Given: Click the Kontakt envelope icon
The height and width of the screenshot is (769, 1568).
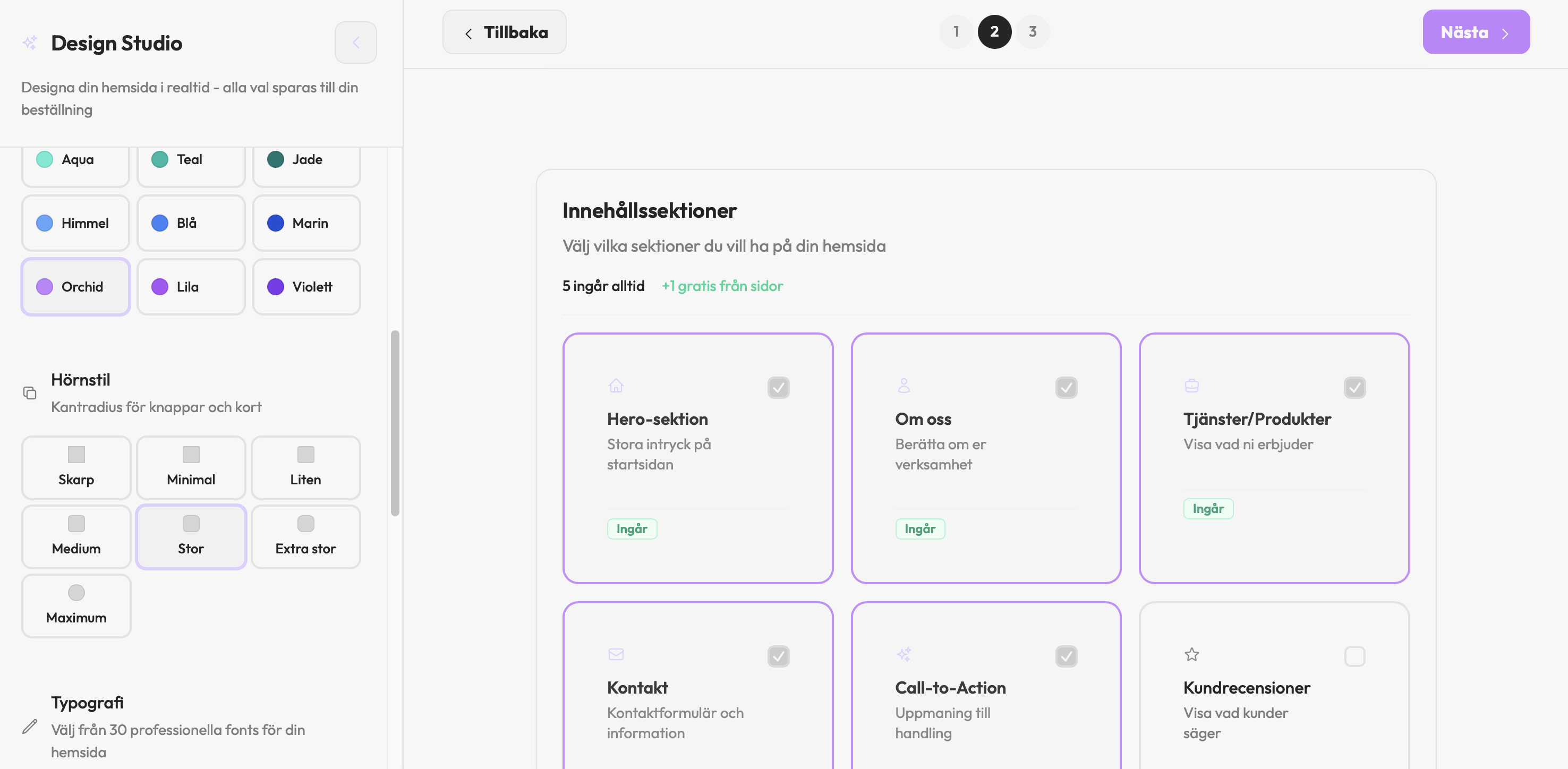Looking at the screenshot, I should point(616,655).
